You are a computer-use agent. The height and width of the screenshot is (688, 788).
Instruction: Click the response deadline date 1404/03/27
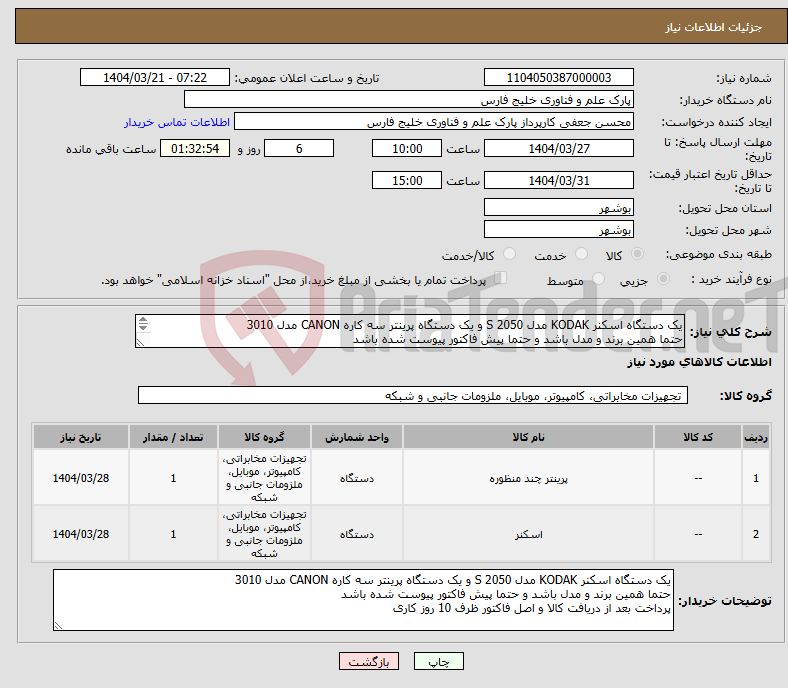[558, 148]
